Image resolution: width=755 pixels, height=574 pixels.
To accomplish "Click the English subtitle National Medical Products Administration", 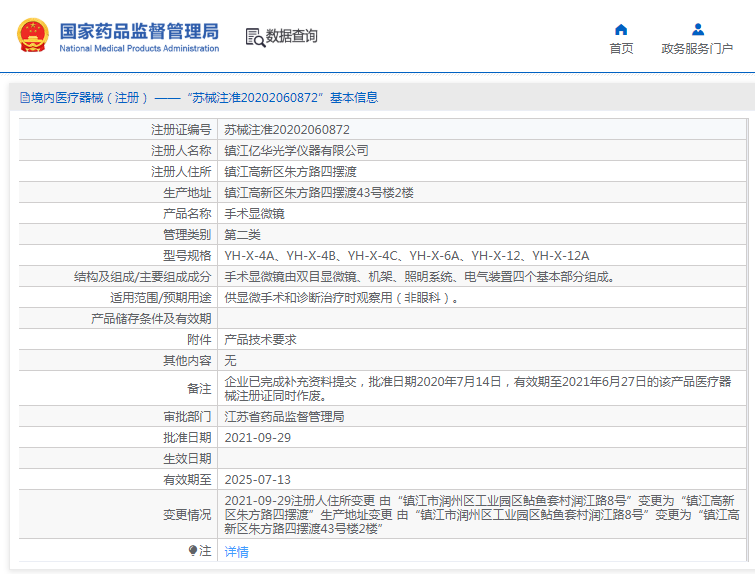I will [x=139, y=49].
